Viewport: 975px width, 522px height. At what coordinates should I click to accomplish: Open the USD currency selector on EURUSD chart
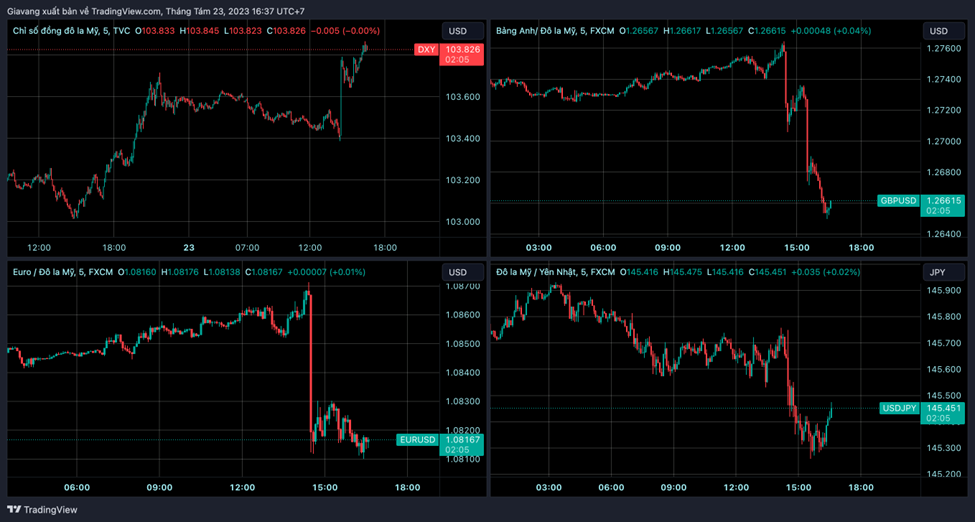coord(458,272)
